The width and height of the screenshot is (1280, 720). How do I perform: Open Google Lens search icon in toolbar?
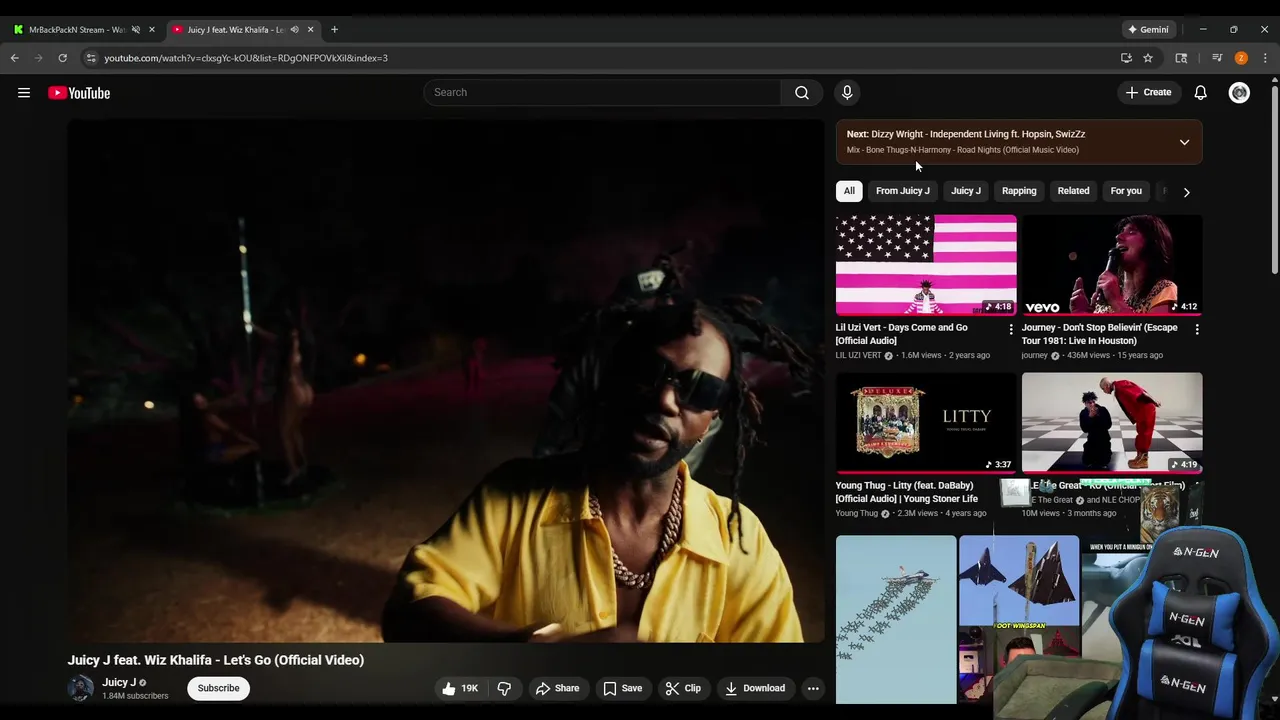[x=1181, y=58]
